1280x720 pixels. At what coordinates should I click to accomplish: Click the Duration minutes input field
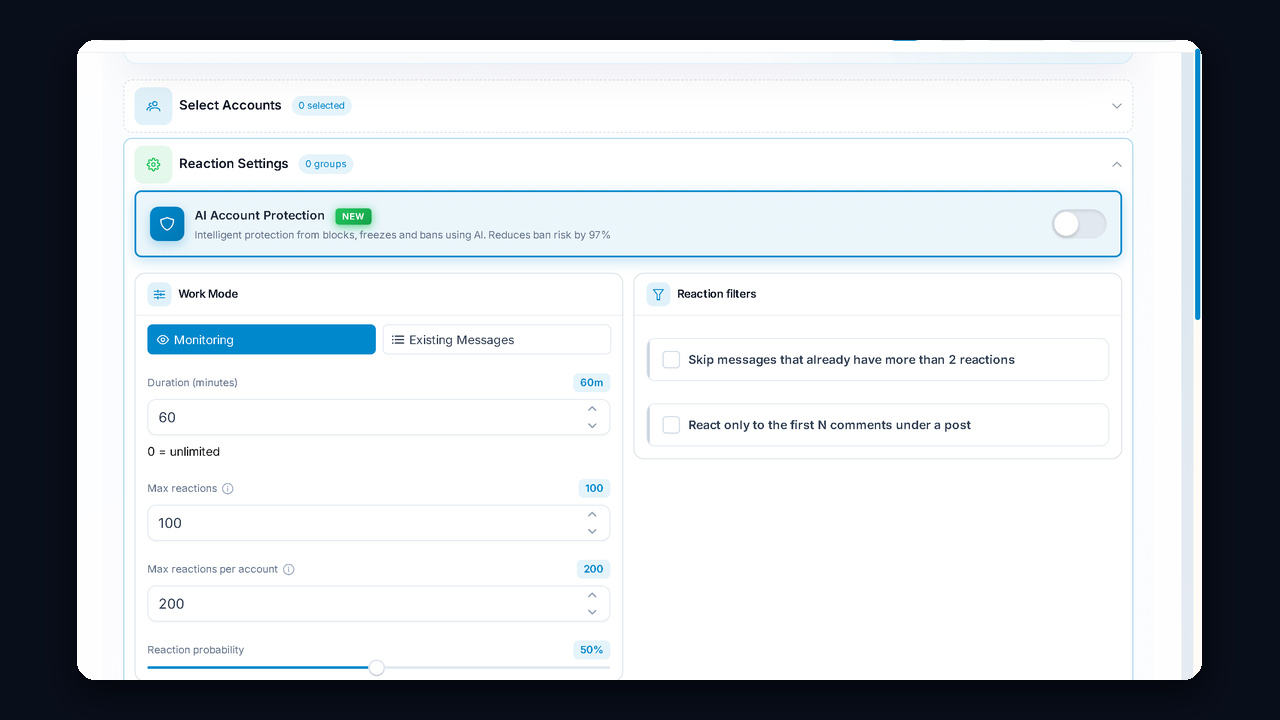378,417
